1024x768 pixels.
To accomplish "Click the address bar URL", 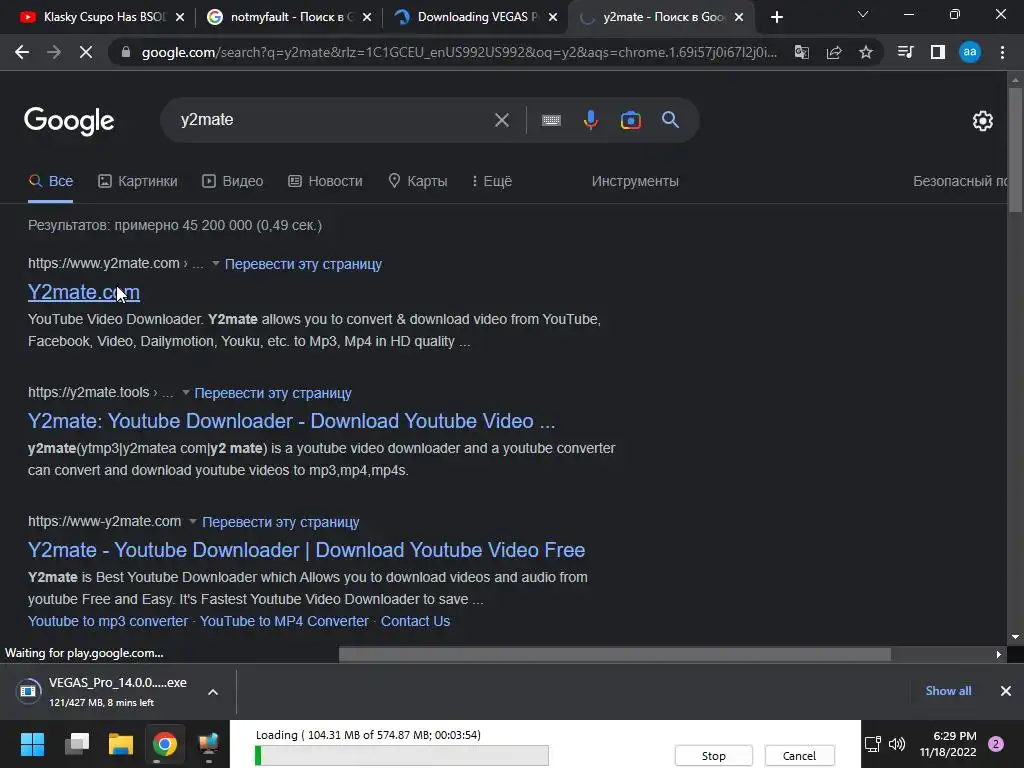I will (x=459, y=52).
